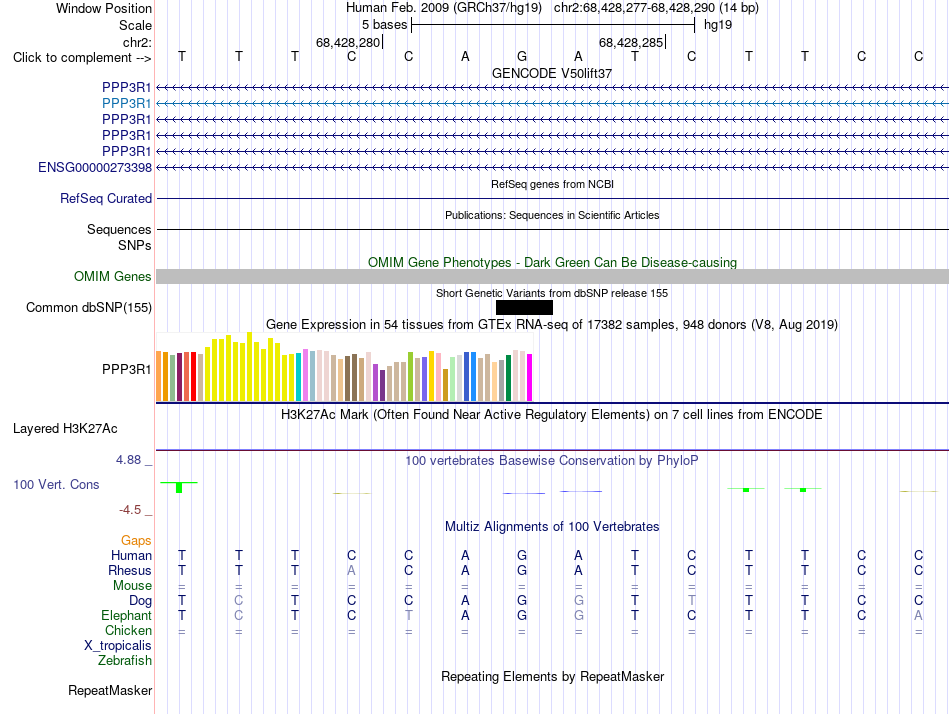The image size is (950, 714).
Task: Click the X_tropicalis alignment row label
Action: click(x=118, y=646)
